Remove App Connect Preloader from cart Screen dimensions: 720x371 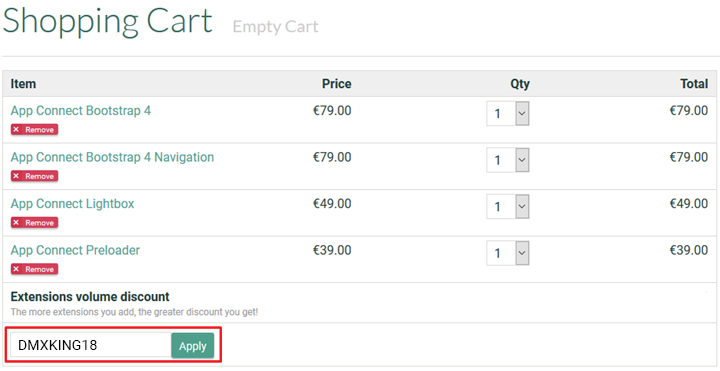(x=34, y=269)
